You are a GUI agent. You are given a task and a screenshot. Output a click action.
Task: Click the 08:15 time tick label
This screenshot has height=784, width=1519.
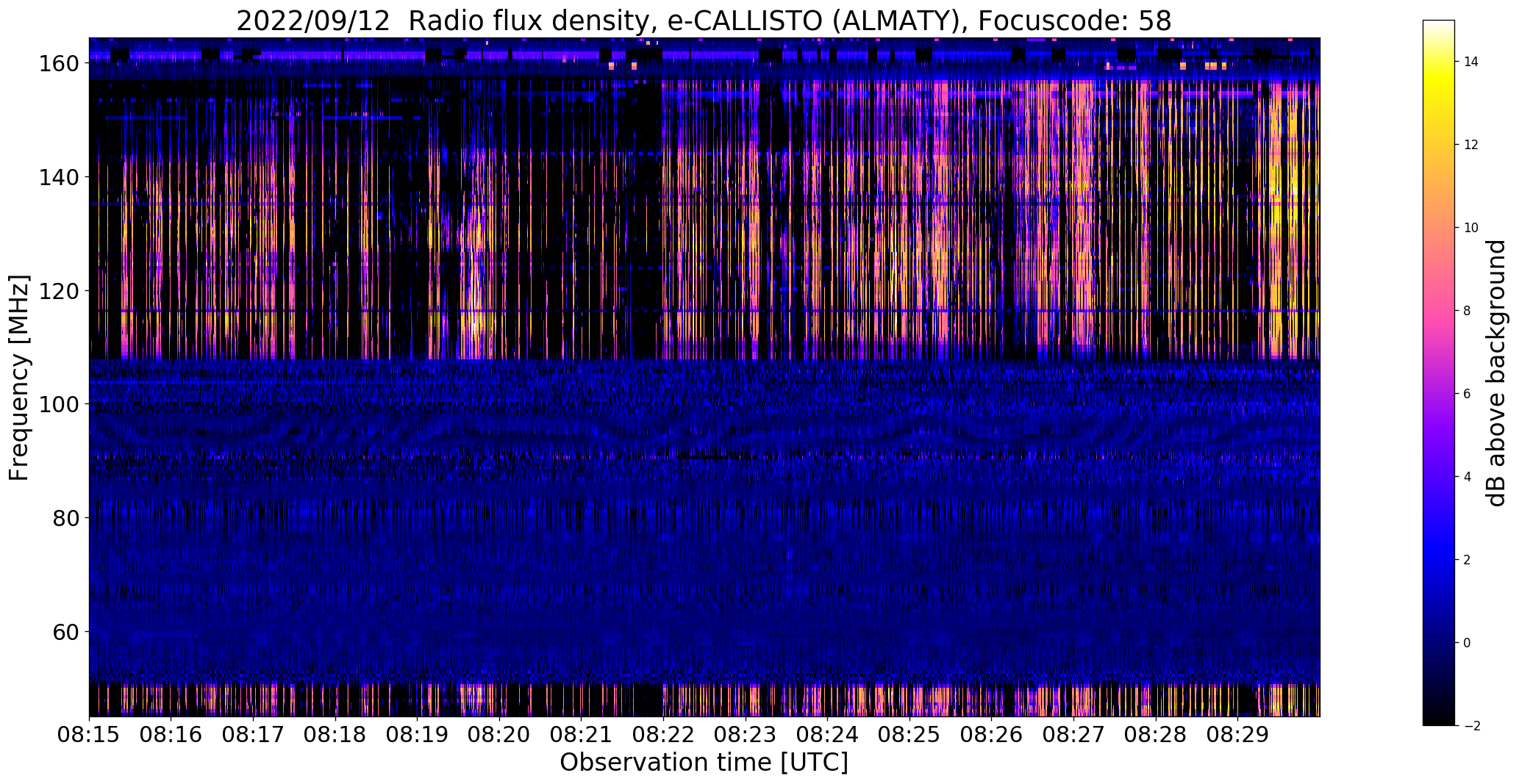point(90,734)
